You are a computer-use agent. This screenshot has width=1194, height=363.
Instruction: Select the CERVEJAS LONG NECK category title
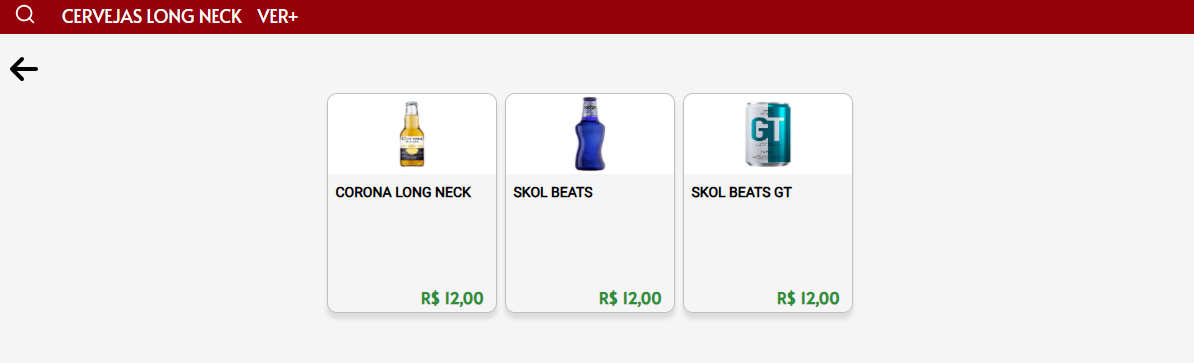click(x=152, y=16)
